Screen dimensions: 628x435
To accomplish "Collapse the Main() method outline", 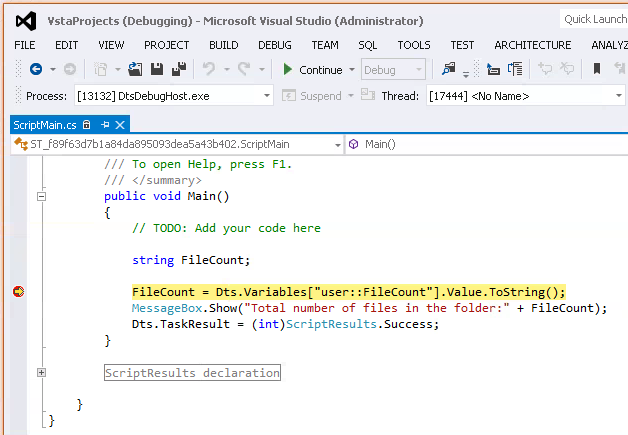I will click(x=41, y=197).
